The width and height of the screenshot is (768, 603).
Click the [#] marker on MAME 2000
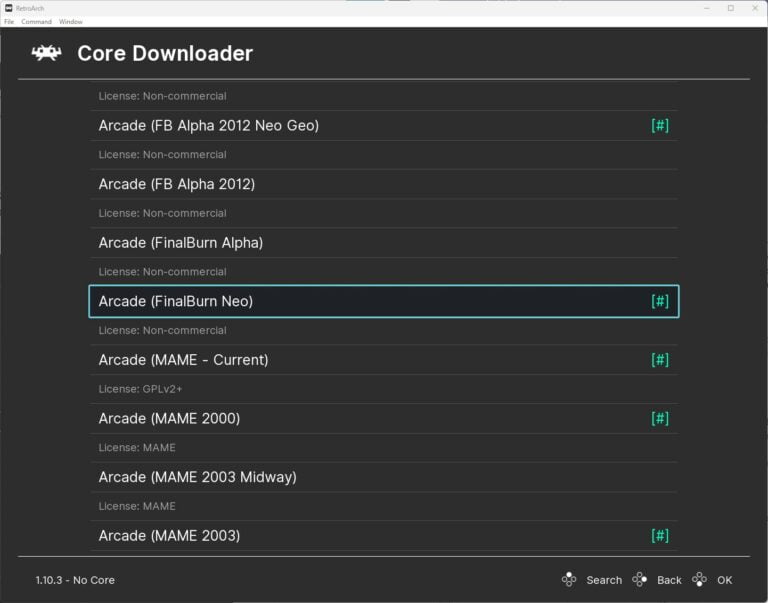point(660,418)
